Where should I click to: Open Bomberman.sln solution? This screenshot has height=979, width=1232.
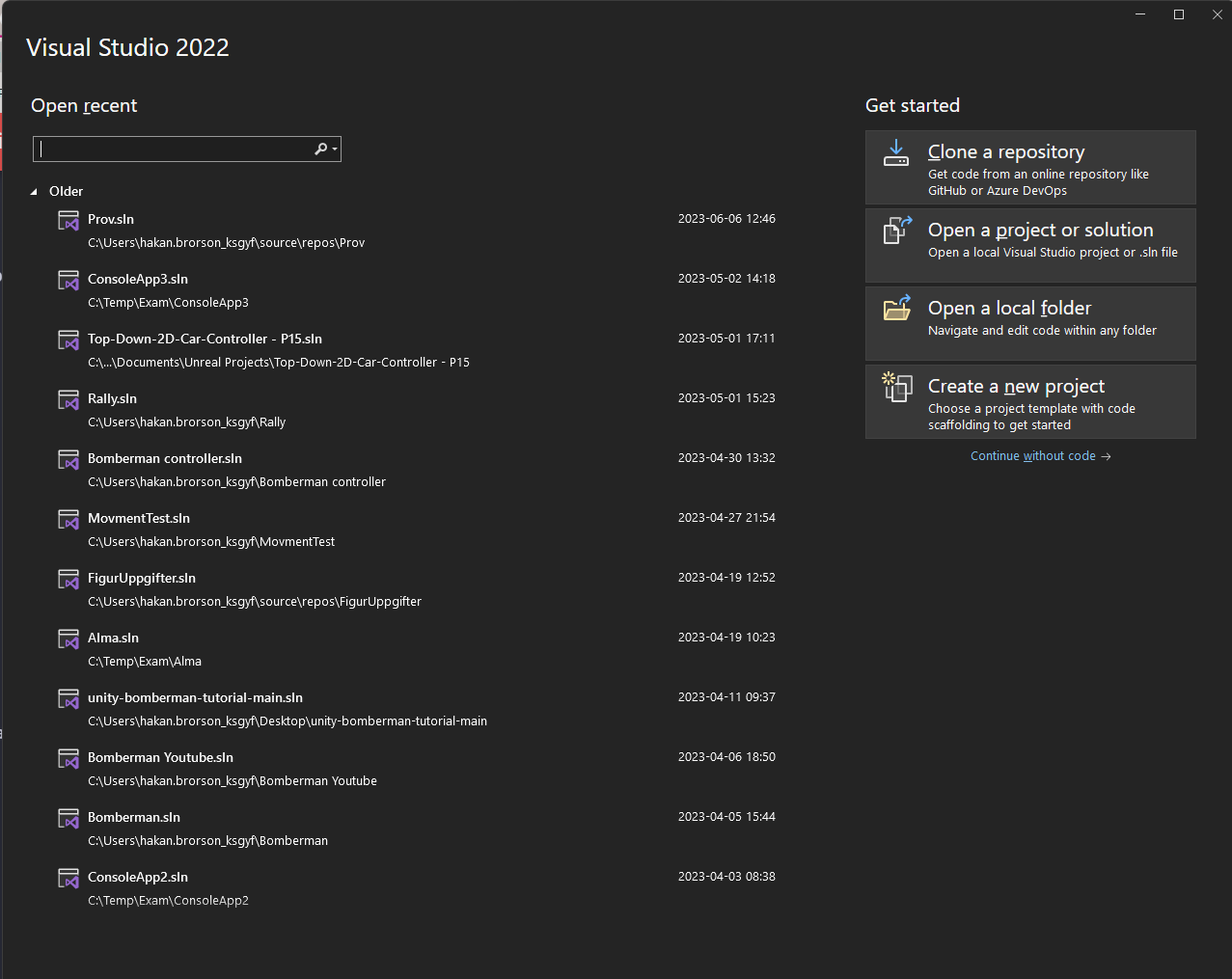point(417,829)
